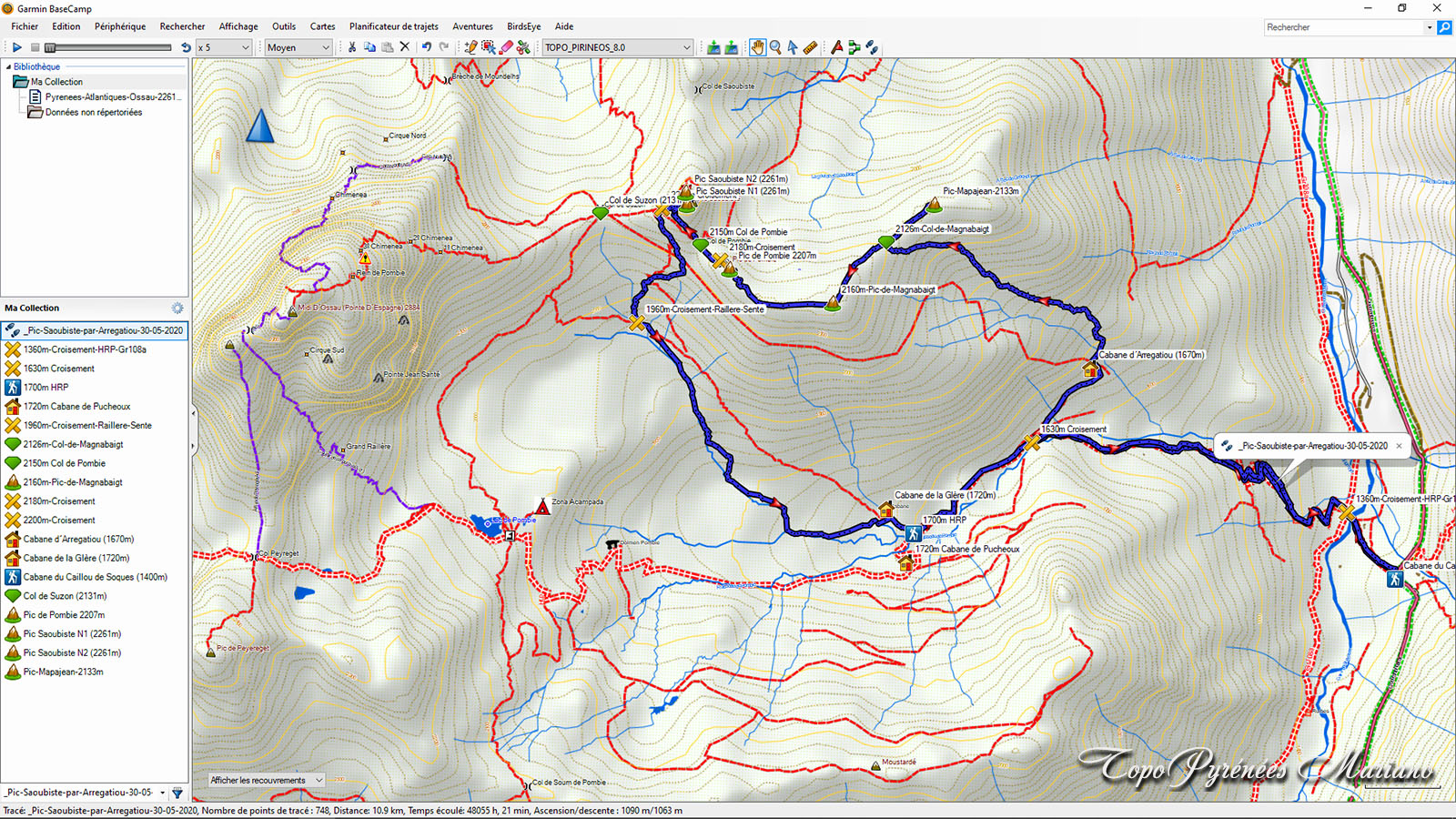Click the Paste icon in toolbar
1456x819 pixels.
coord(388,47)
